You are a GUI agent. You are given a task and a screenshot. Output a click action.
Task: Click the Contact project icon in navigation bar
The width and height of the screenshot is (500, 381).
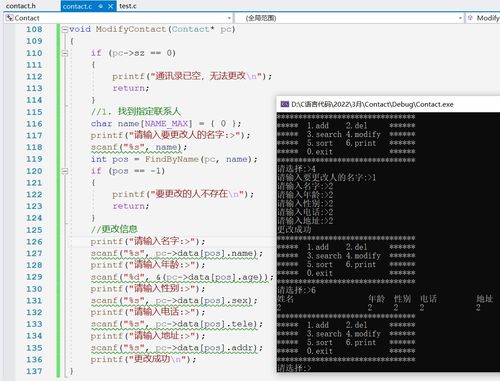[10, 18]
